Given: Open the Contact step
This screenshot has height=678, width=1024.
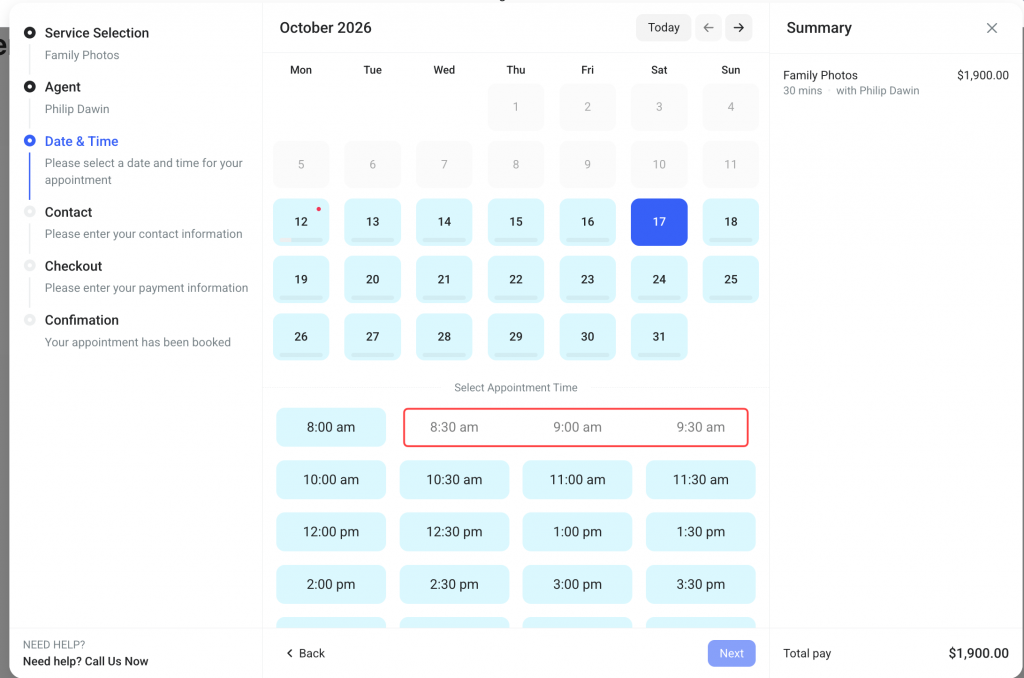Looking at the screenshot, I should [x=69, y=212].
